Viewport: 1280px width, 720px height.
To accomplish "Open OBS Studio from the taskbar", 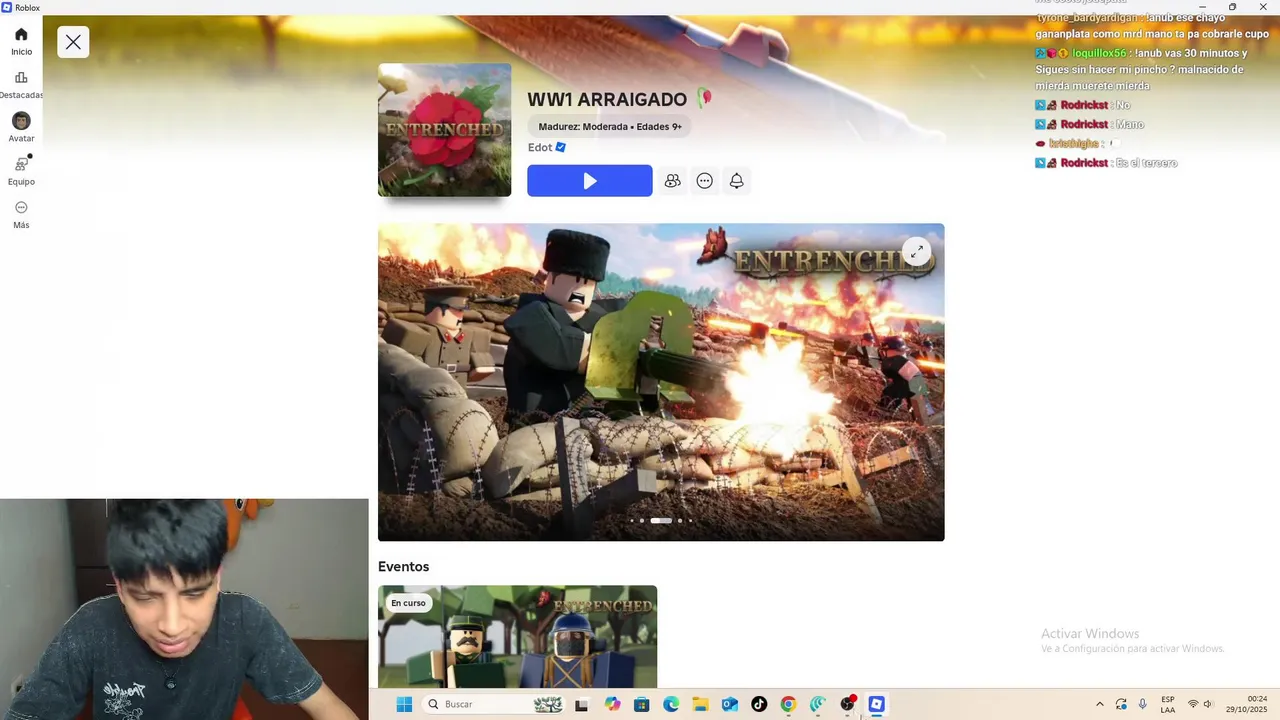I will click(x=848, y=704).
